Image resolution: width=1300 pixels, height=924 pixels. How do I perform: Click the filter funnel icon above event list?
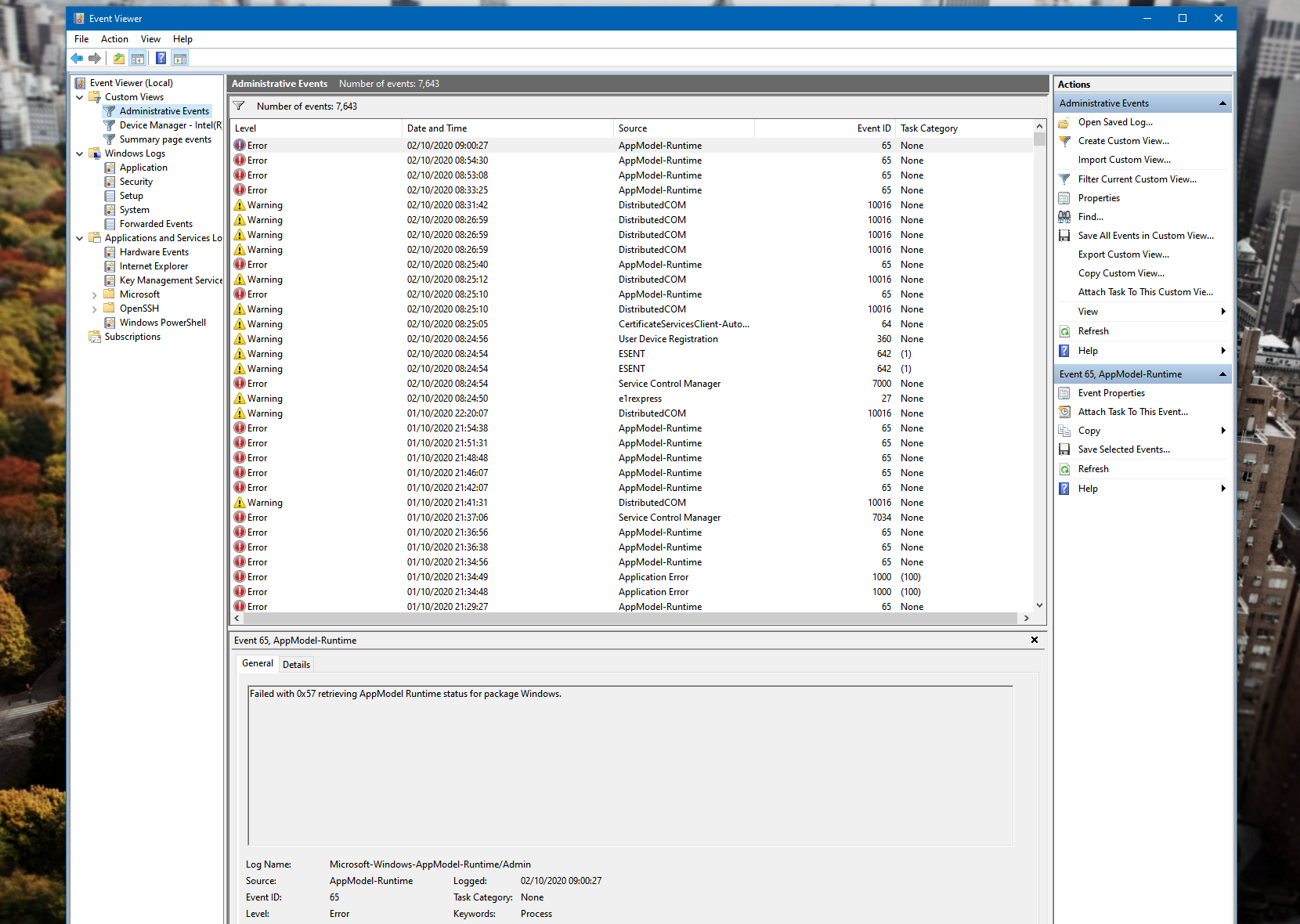pyautogui.click(x=240, y=106)
